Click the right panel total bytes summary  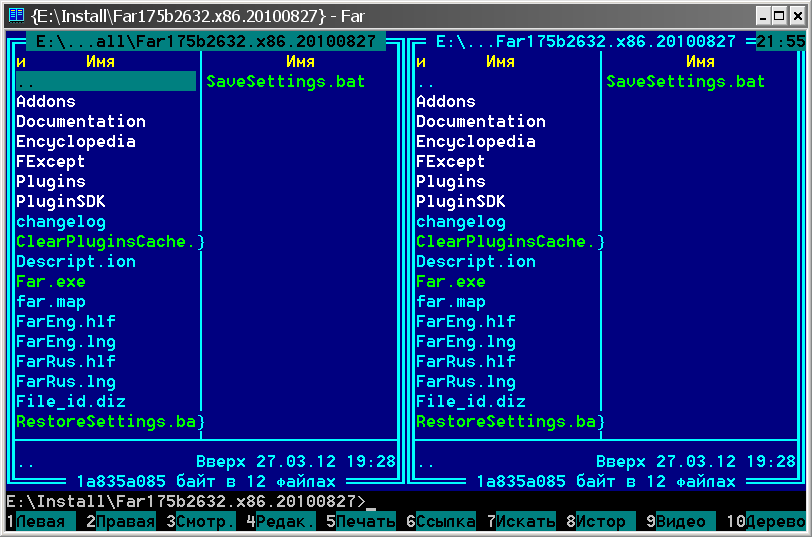click(606, 482)
